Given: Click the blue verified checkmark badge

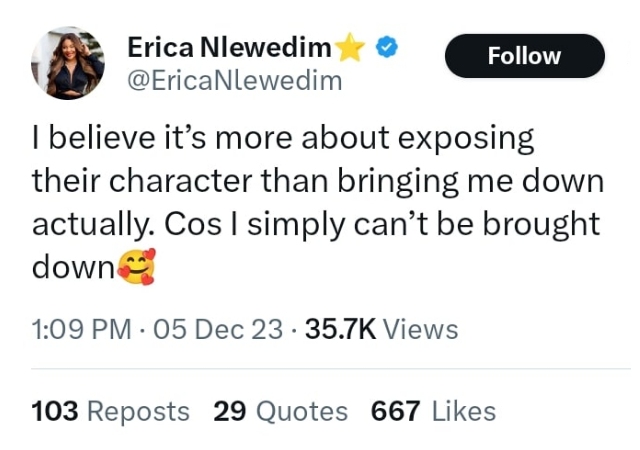Looking at the screenshot, I should pos(384,47).
